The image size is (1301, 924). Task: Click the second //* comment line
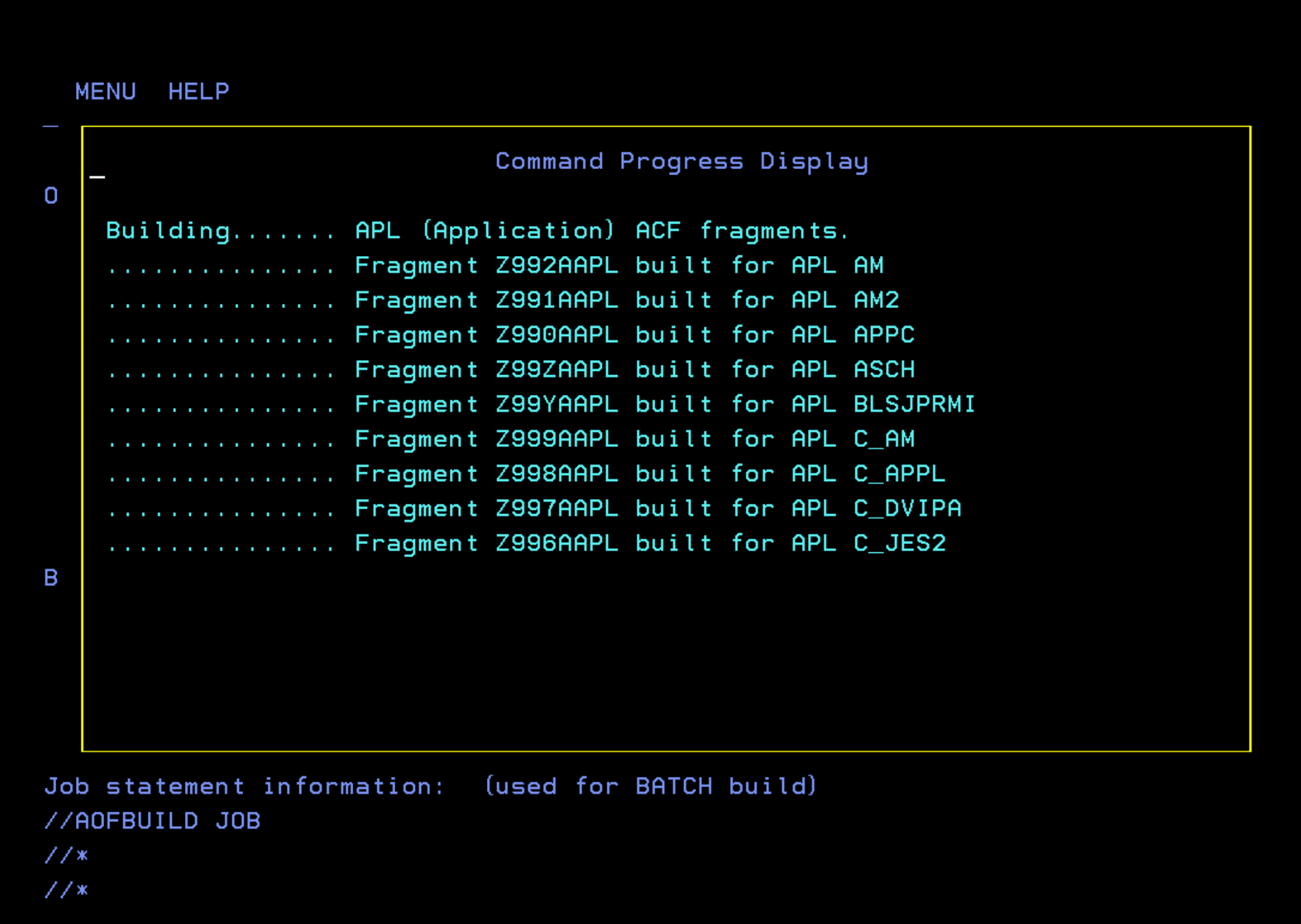66,890
